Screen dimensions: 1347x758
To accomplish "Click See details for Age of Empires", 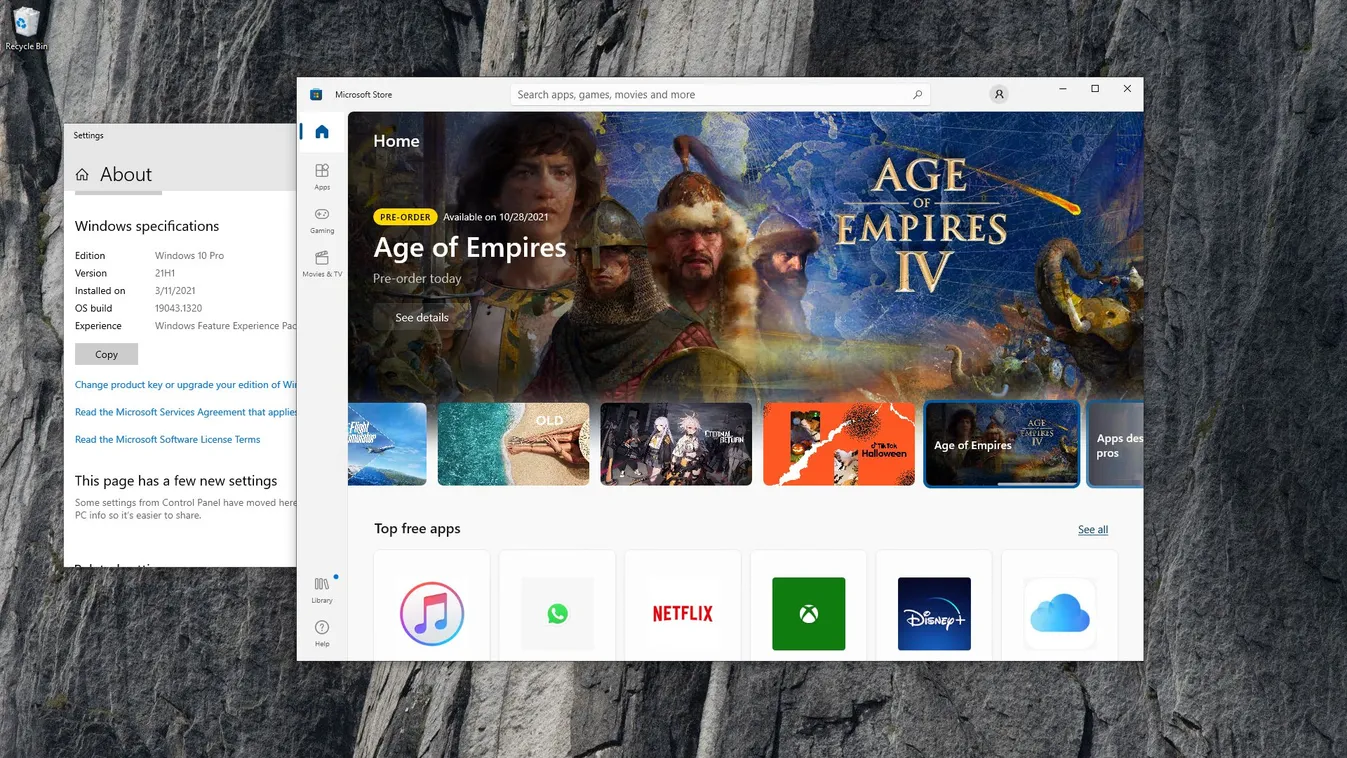I will (422, 318).
